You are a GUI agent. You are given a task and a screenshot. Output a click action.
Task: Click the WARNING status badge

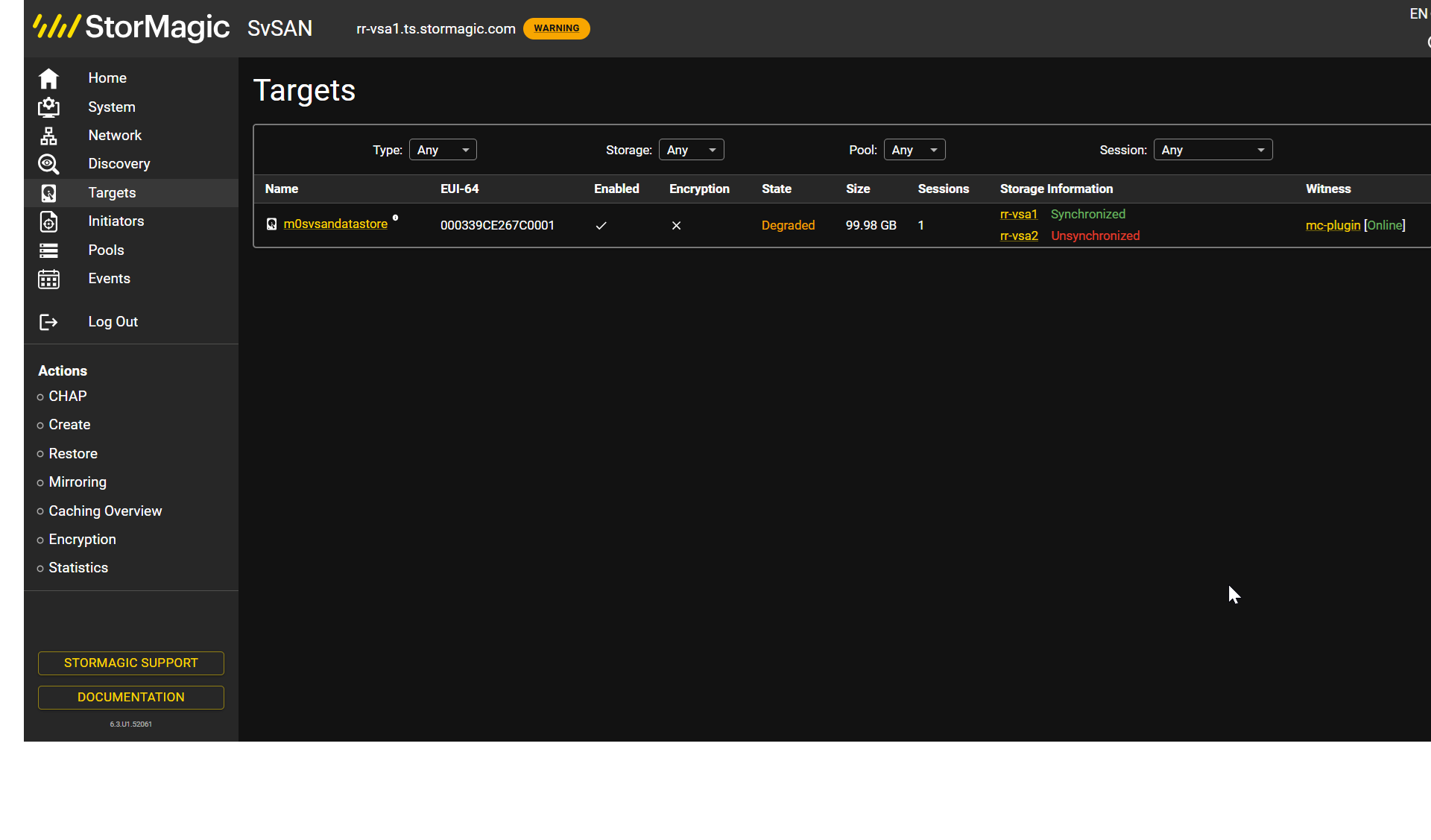pos(557,28)
